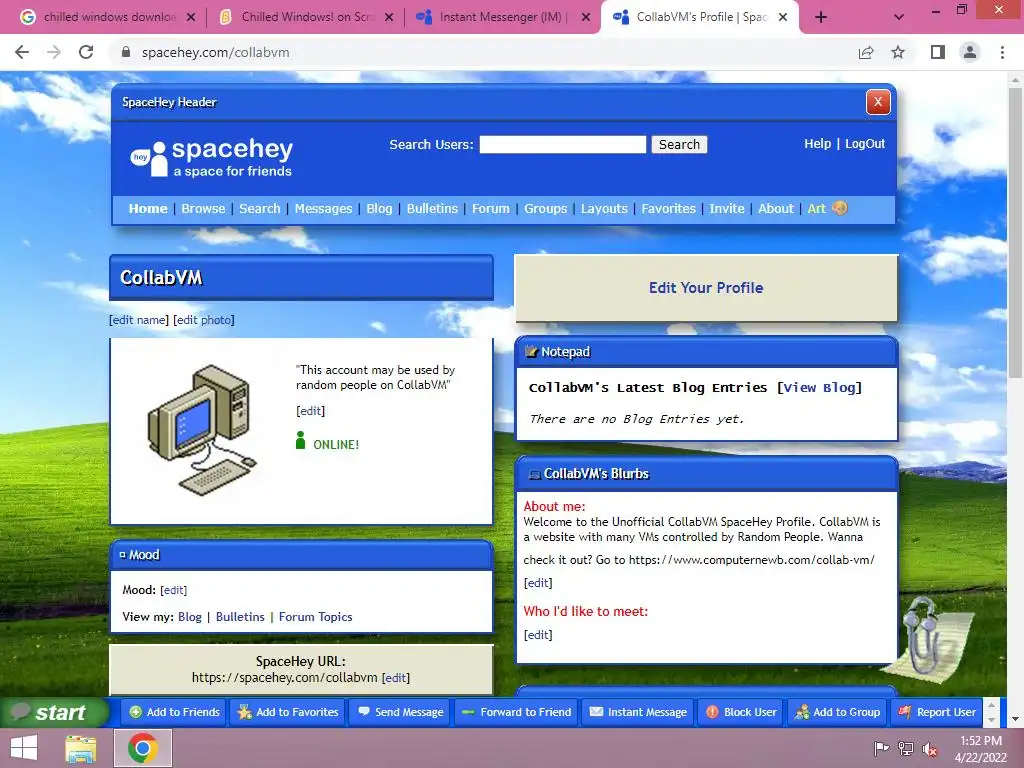Open About in the navigation bar
This screenshot has width=1024, height=768.
[776, 208]
